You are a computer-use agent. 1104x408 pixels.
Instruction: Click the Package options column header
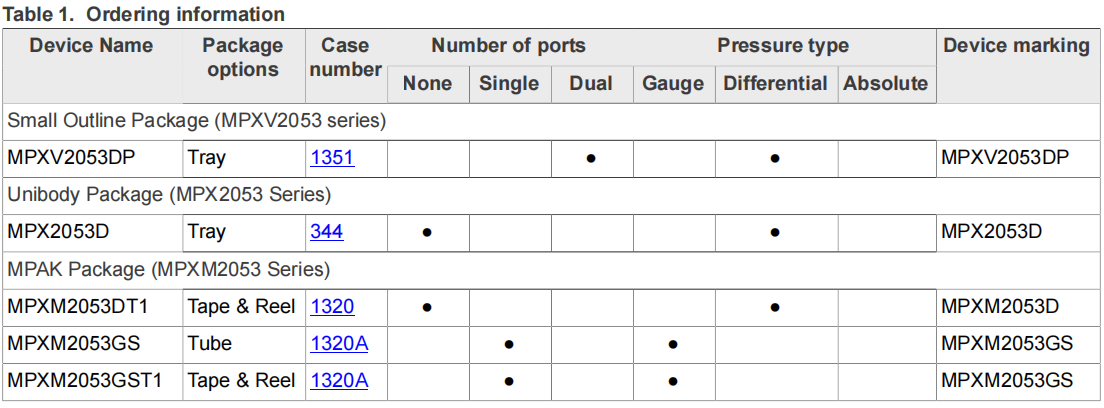pyautogui.click(x=242, y=58)
